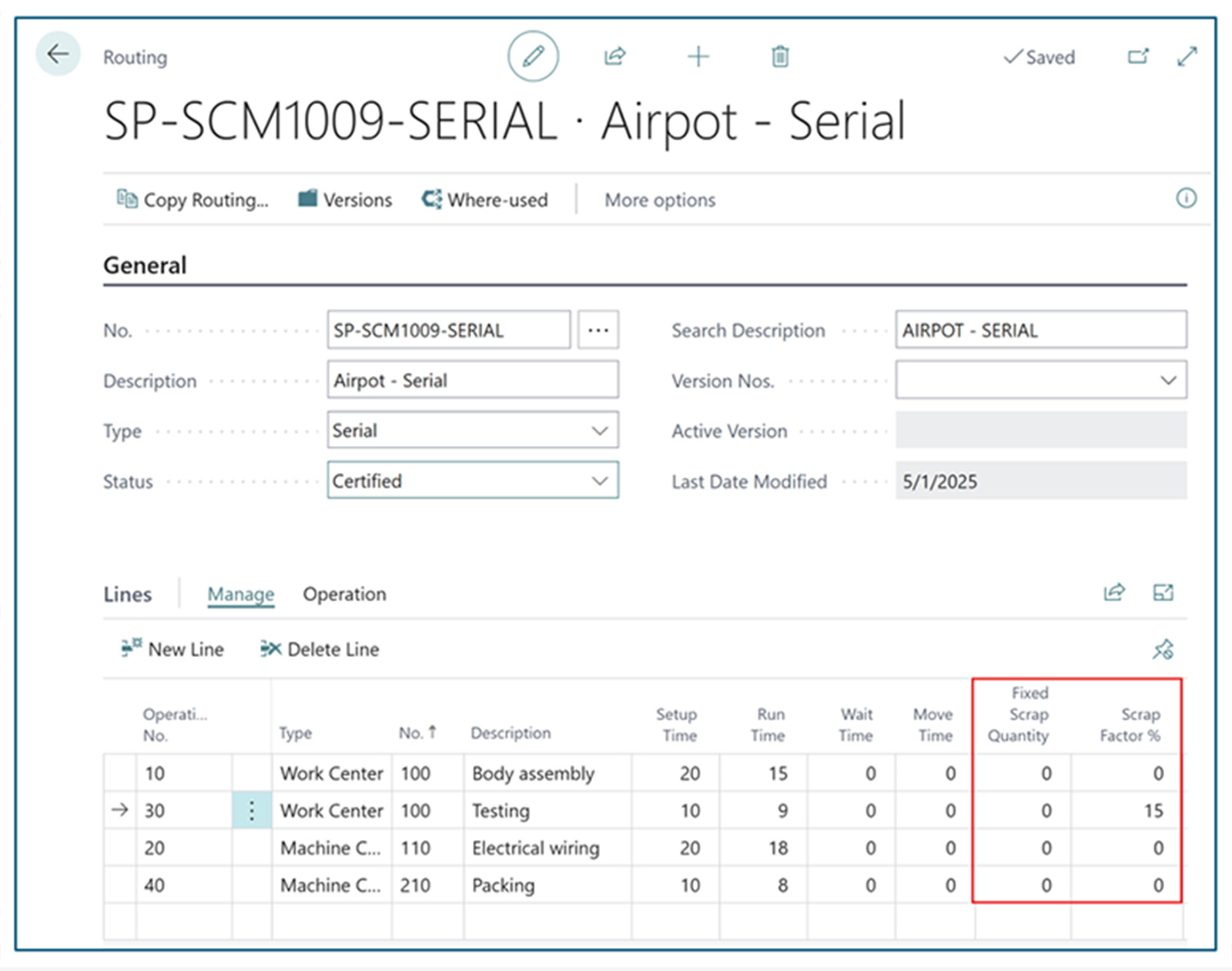Open the assist edit ellipsis next to No.
Viewport: 1232px width, 971px height.
click(x=598, y=330)
